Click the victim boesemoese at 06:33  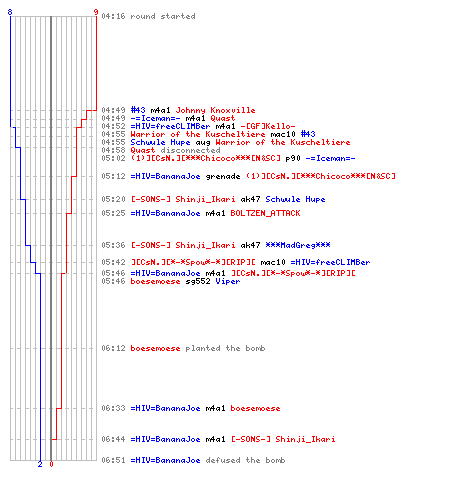(x=255, y=408)
